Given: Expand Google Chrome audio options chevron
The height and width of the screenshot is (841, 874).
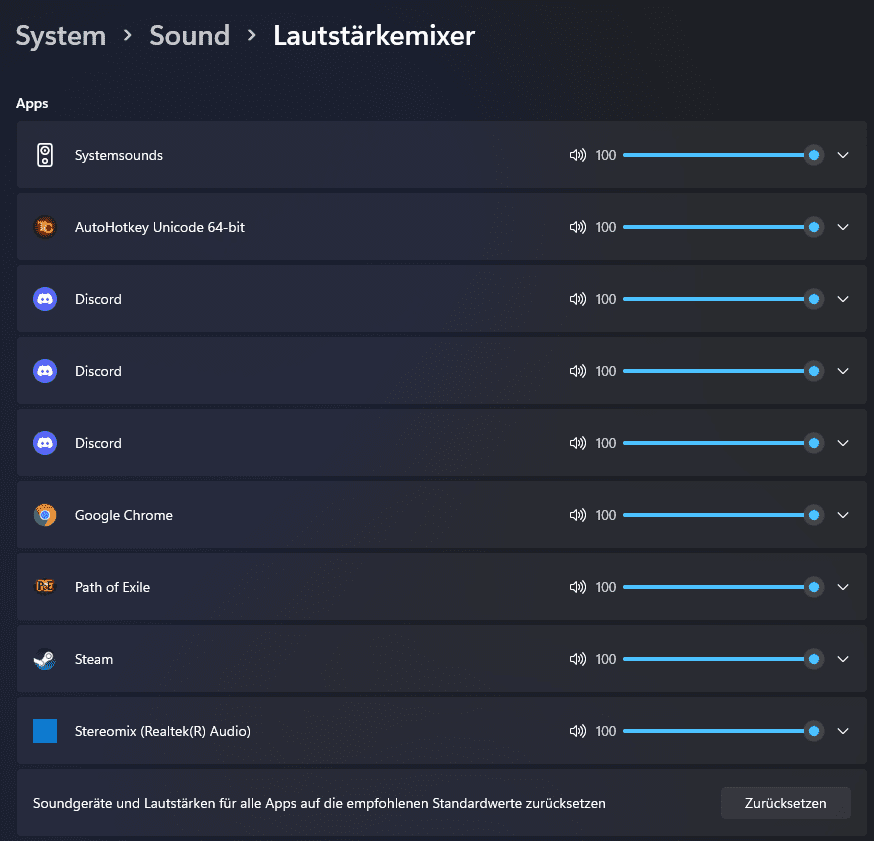Looking at the screenshot, I should tap(843, 515).
